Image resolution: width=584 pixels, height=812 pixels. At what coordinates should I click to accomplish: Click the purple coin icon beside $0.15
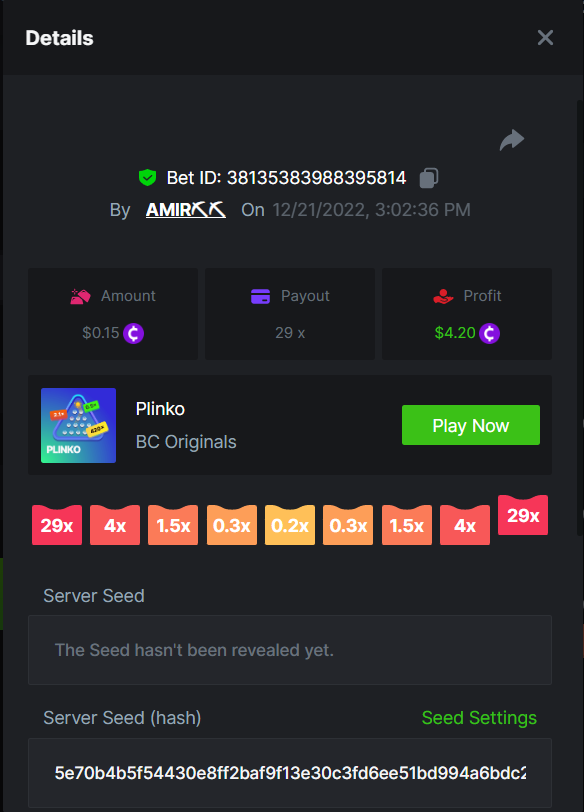(134, 333)
